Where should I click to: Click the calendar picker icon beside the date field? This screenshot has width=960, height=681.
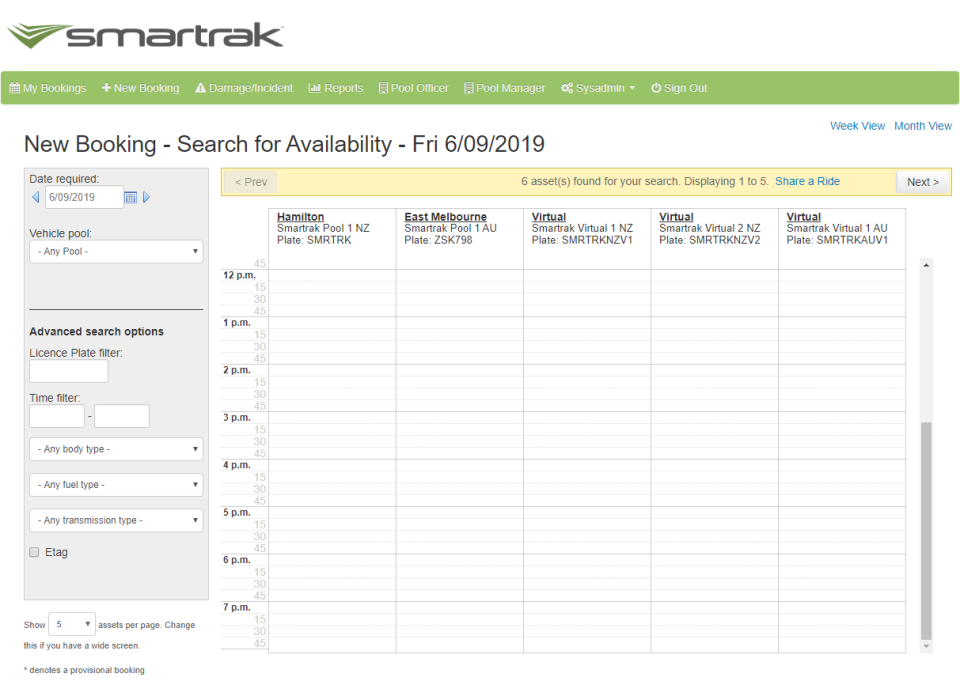point(130,197)
